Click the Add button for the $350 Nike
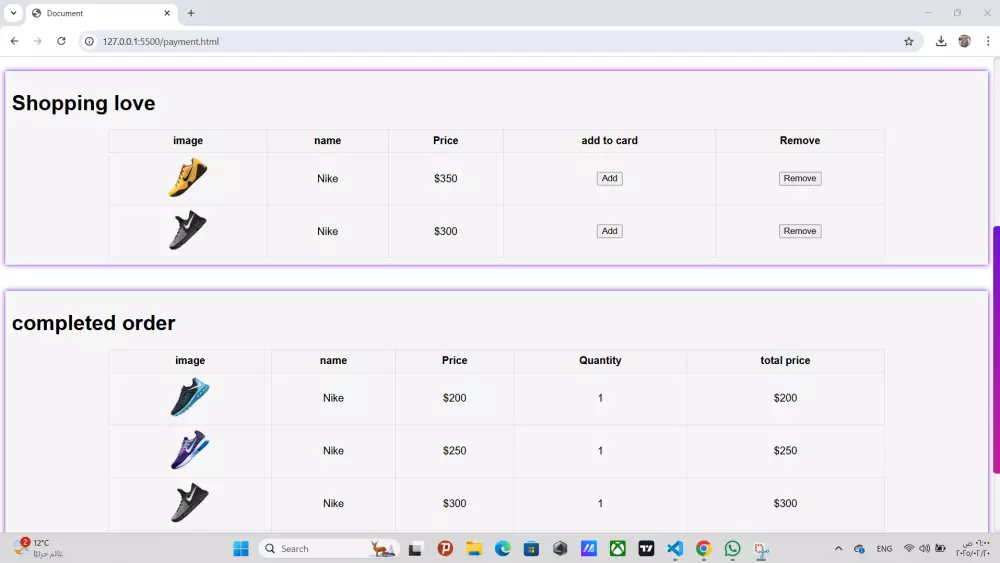This screenshot has width=1000, height=563. 609,179
